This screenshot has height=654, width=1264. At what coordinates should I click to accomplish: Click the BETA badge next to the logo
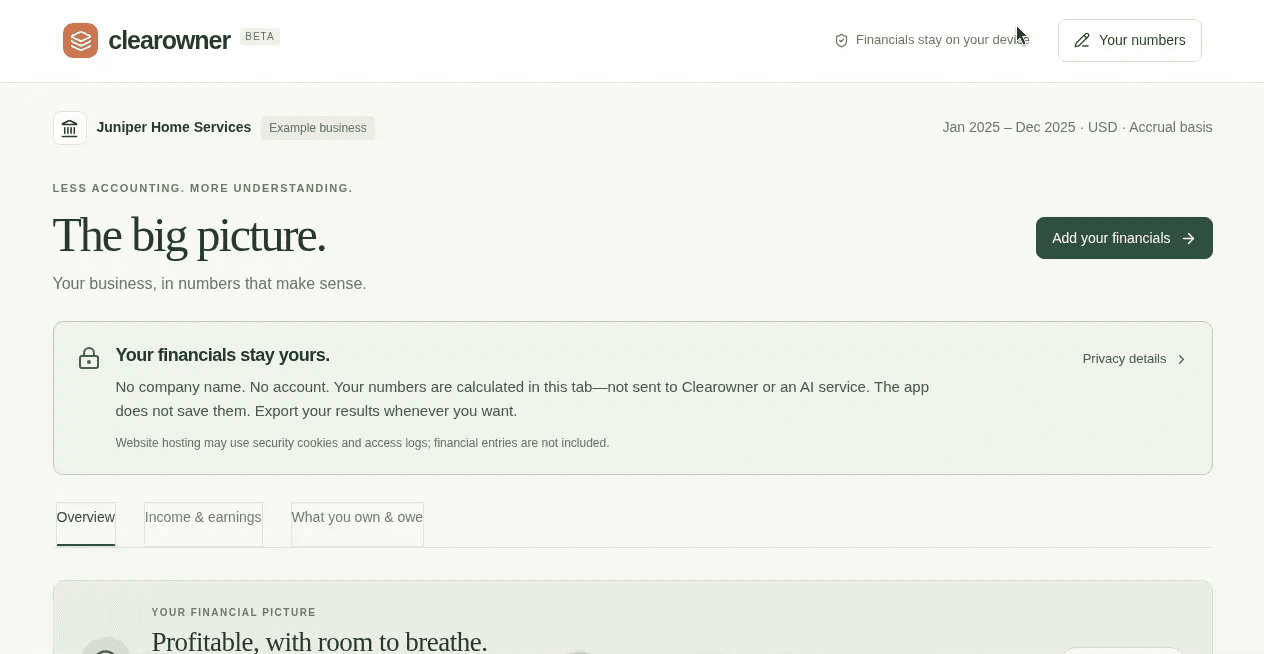(260, 36)
